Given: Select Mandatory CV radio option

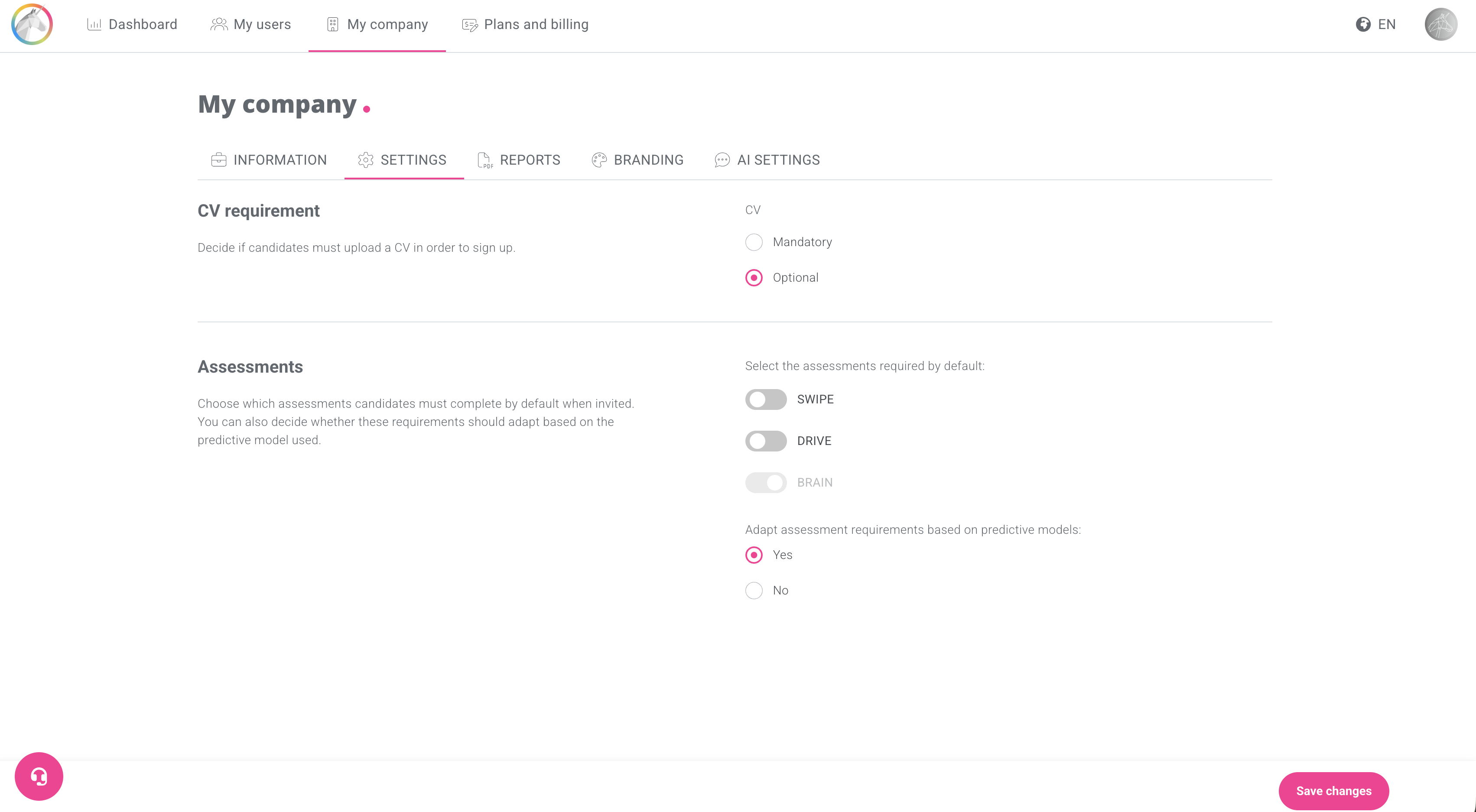Looking at the screenshot, I should coord(754,242).
